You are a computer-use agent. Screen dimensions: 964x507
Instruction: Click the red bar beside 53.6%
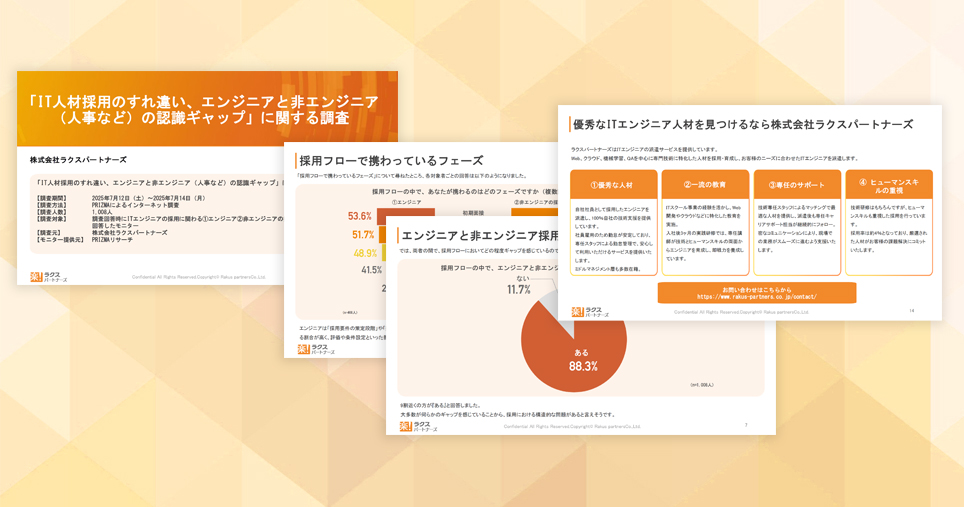406,214
